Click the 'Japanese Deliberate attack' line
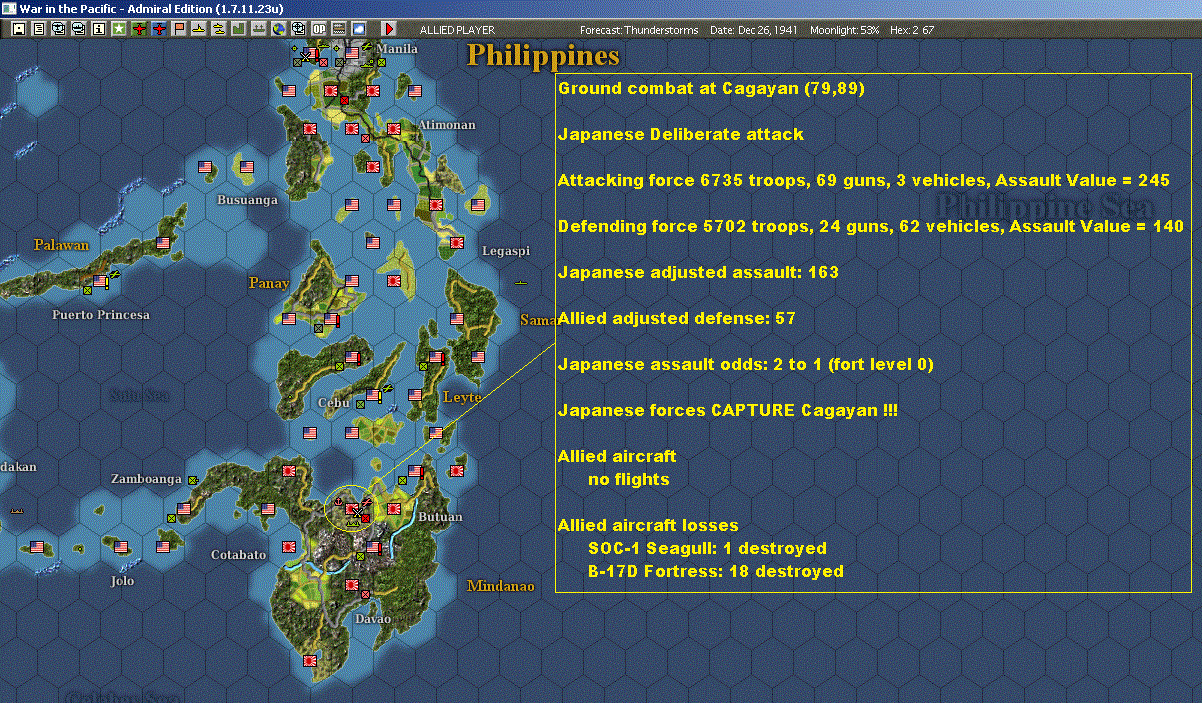The width and height of the screenshot is (1202, 703). point(680,134)
